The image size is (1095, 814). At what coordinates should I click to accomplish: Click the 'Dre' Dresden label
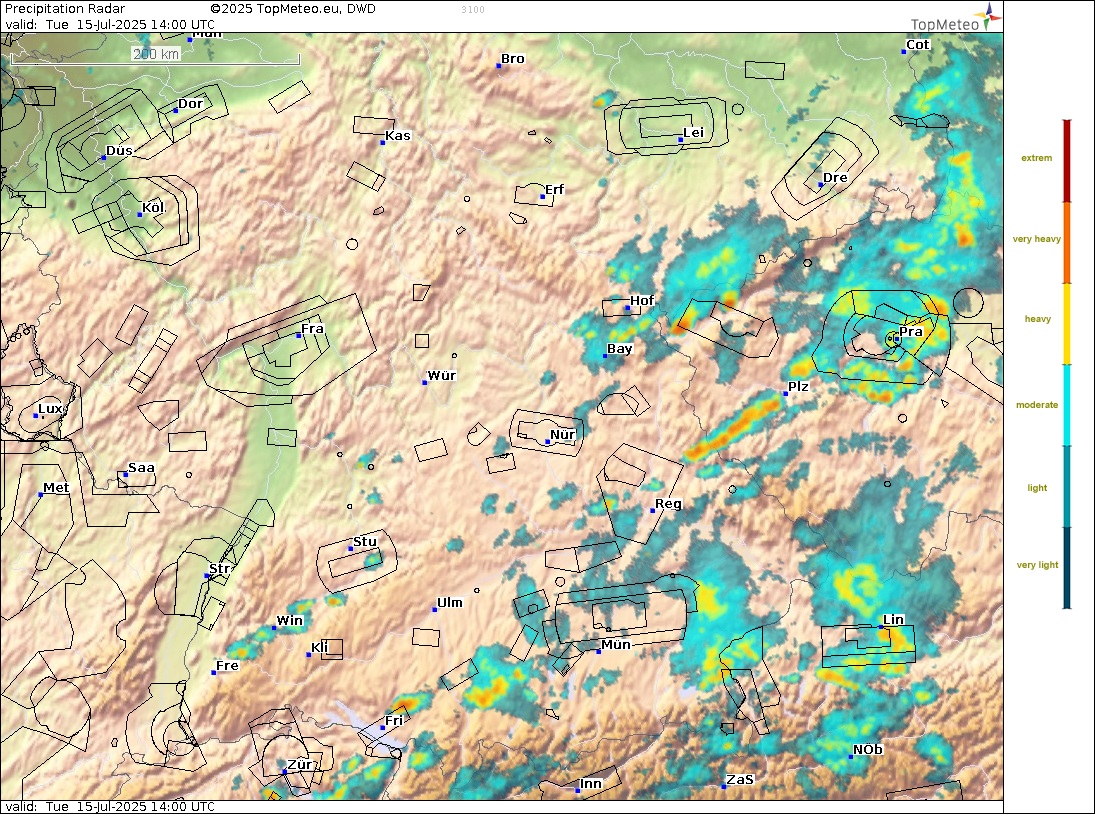[x=835, y=177]
